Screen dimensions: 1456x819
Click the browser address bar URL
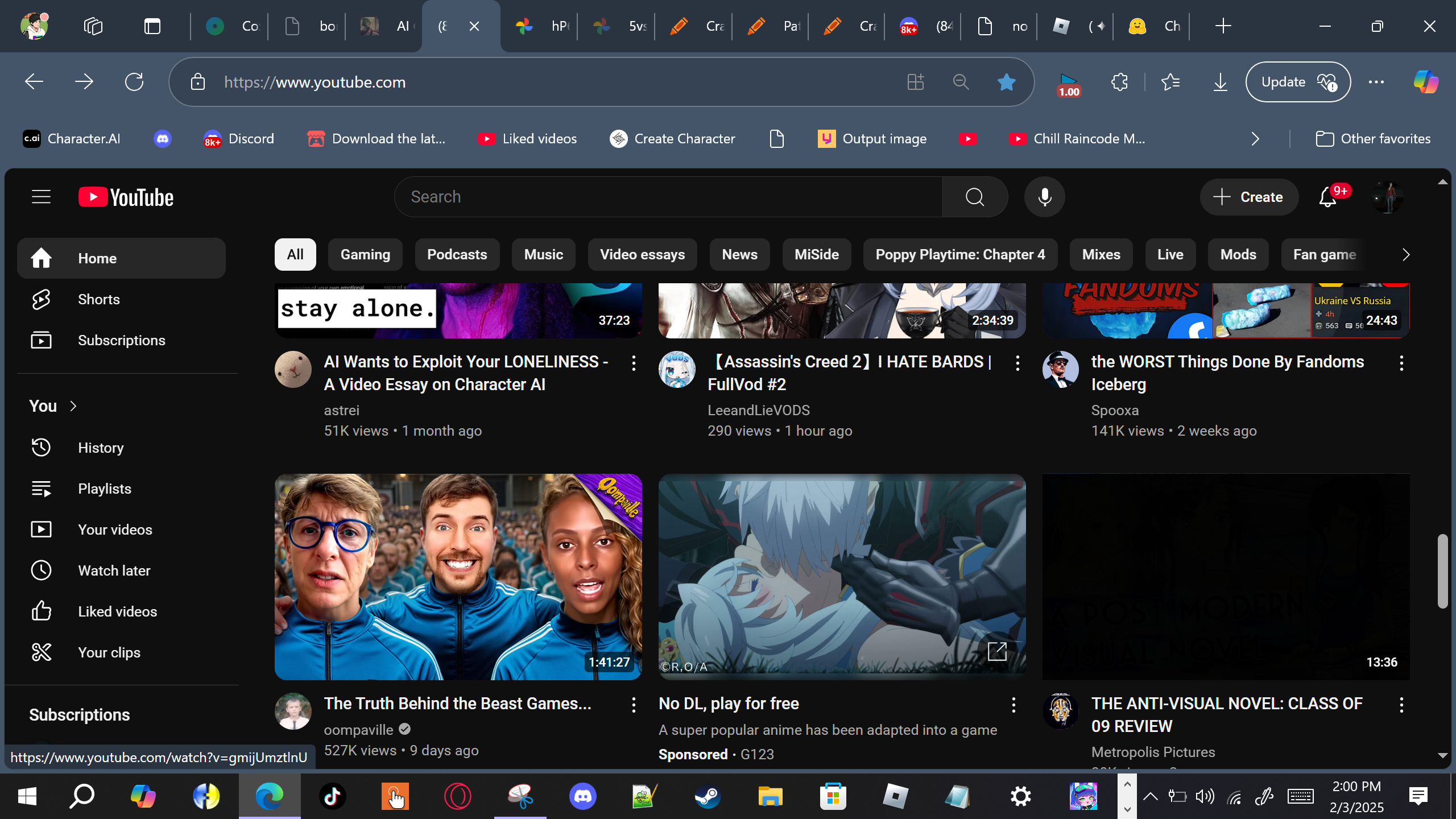(315, 82)
